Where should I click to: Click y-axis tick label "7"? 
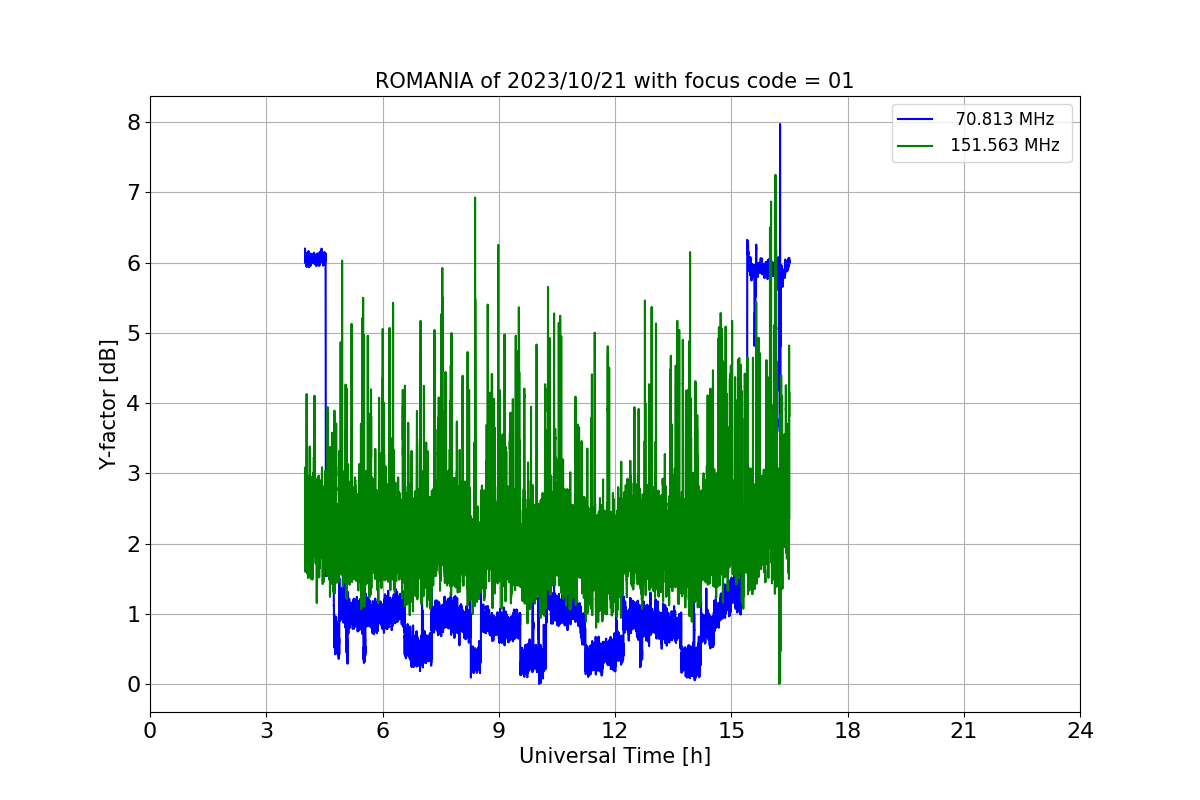133,192
